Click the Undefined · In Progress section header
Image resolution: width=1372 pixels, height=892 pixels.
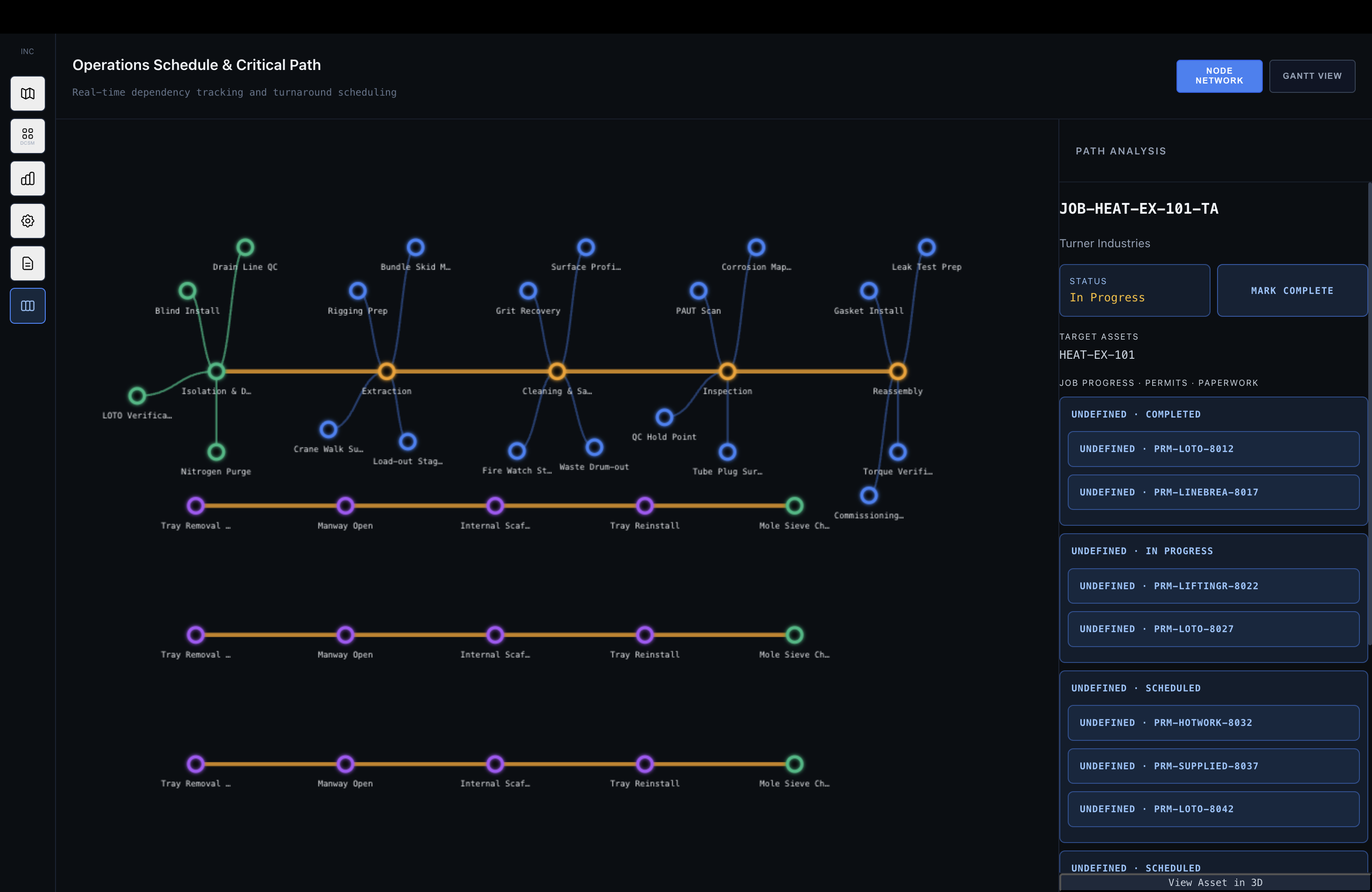tap(1142, 551)
